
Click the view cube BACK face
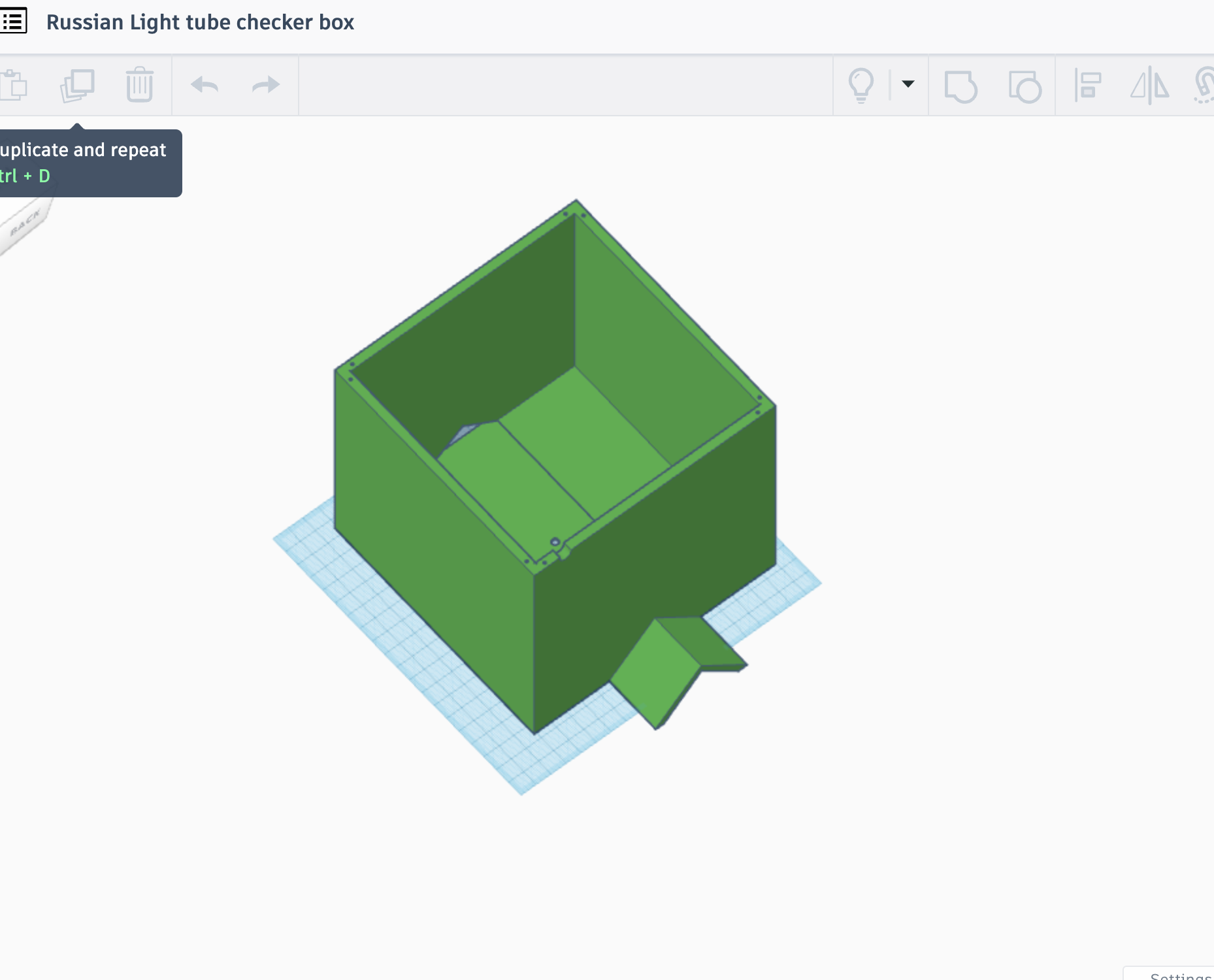(x=25, y=224)
